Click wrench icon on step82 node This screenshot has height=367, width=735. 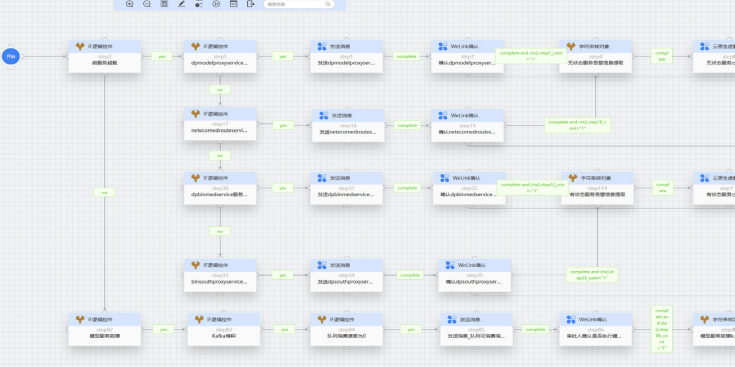pyautogui.click(x=80, y=320)
